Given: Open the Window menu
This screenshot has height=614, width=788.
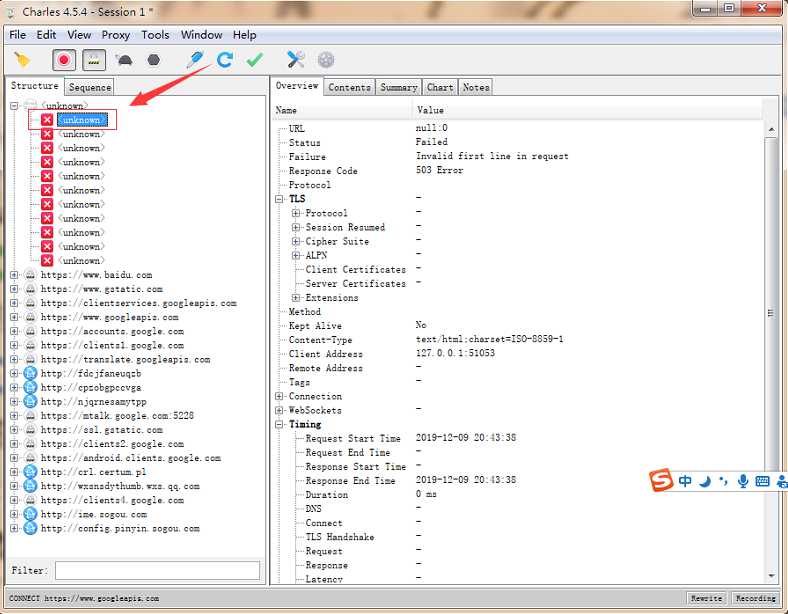Looking at the screenshot, I should (x=202, y=35).
